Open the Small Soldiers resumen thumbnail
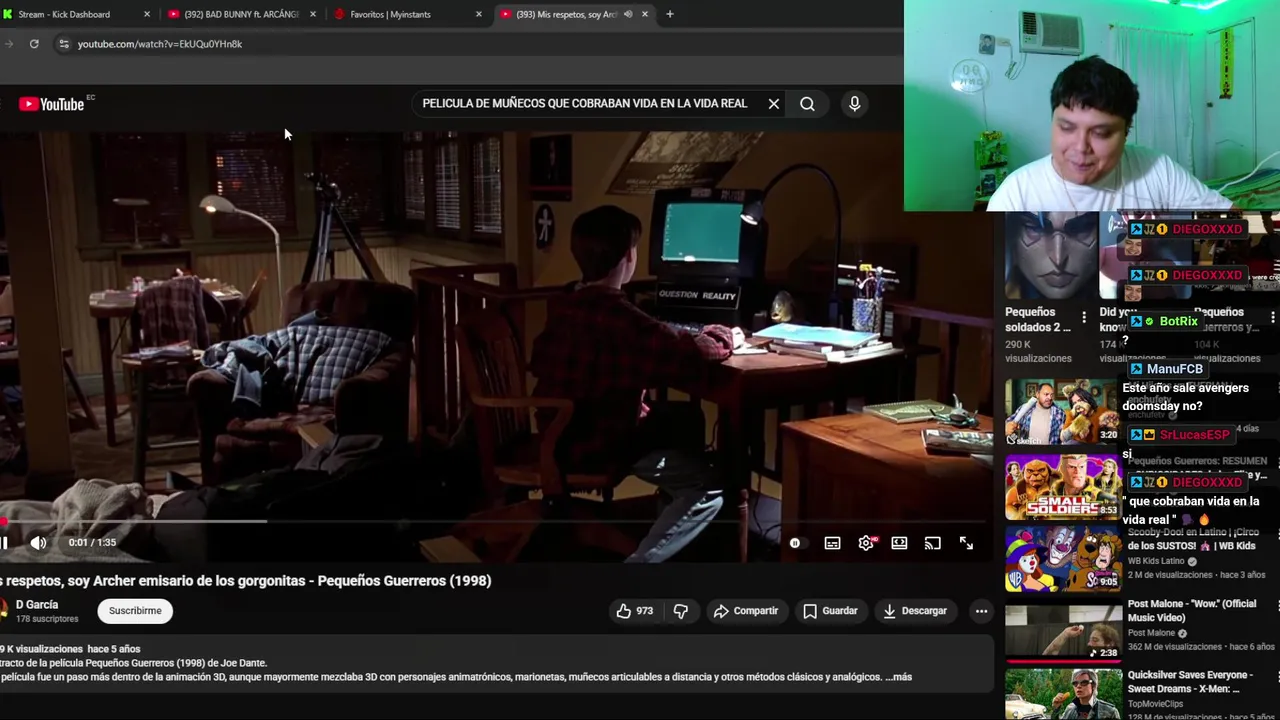Image resolution: width=1280 pixels, height=720 pixels. pyautogui.click(x=1062, y=488)
